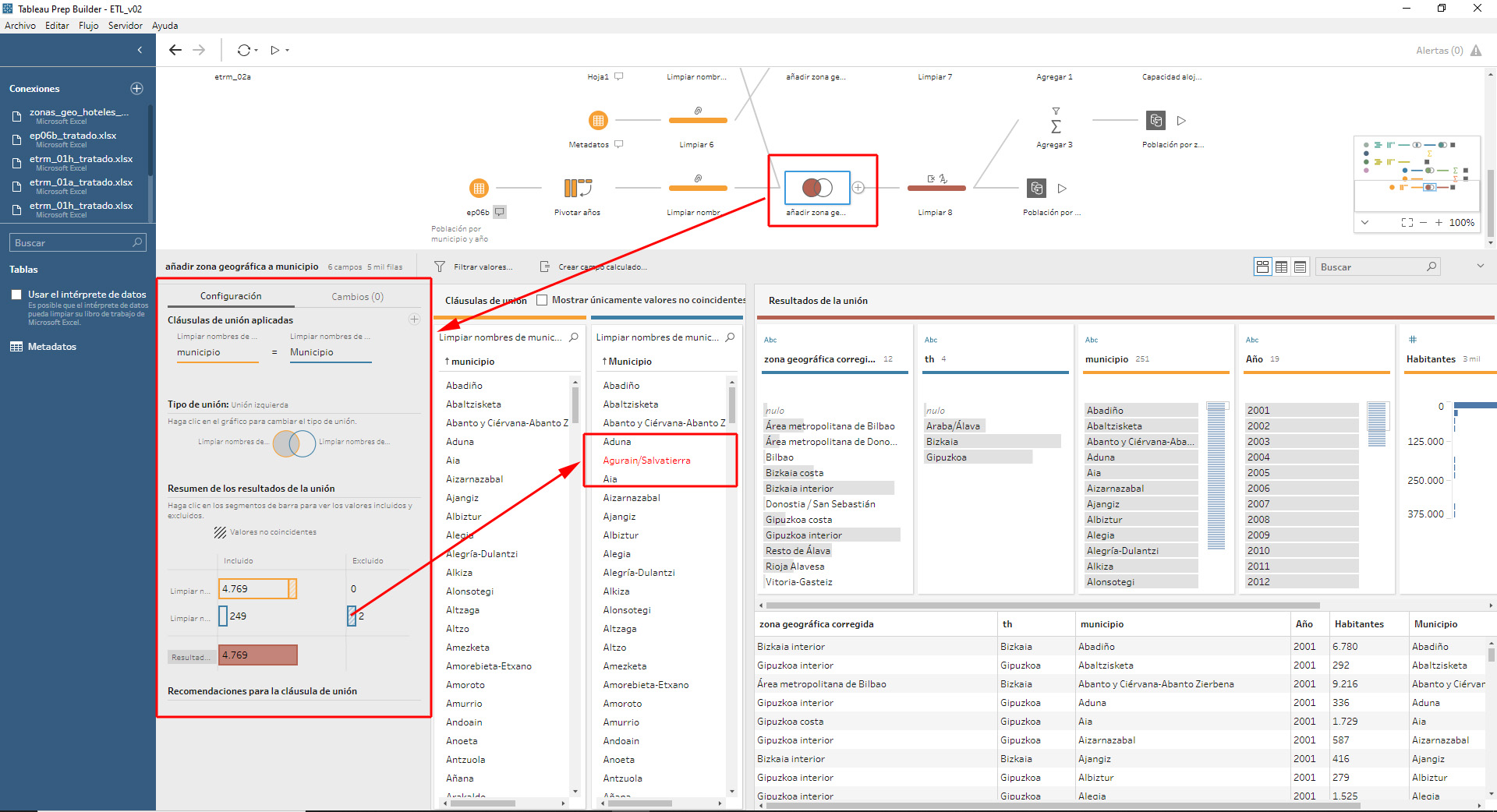Image resolution: width=1497 pixels, height=812 pixels.
Task: Open the refresh options dropdown arrow
Action: (257, 51)
